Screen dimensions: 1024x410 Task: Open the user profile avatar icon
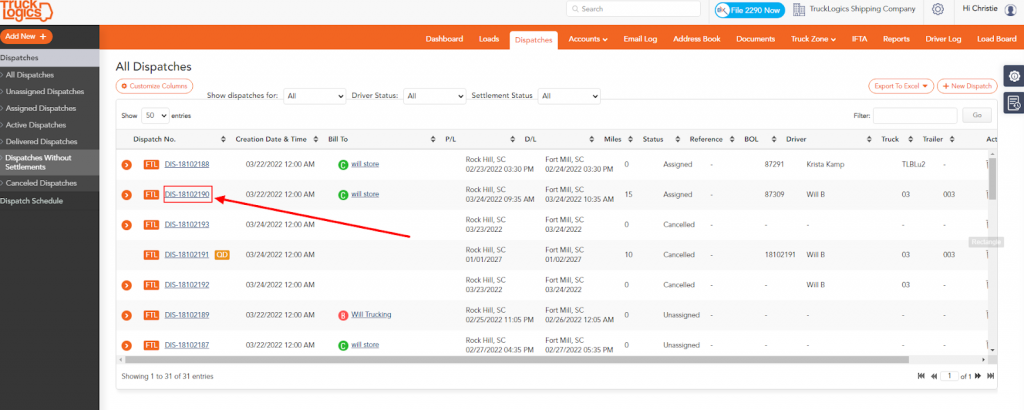pos(1010,9)
